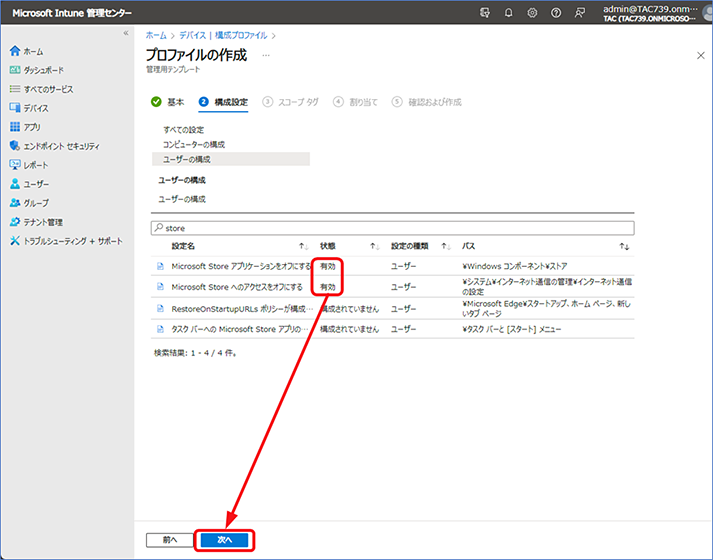Open Microsoft Store アプリケーションをオフにする setting
713x560 pixels.
241,266
